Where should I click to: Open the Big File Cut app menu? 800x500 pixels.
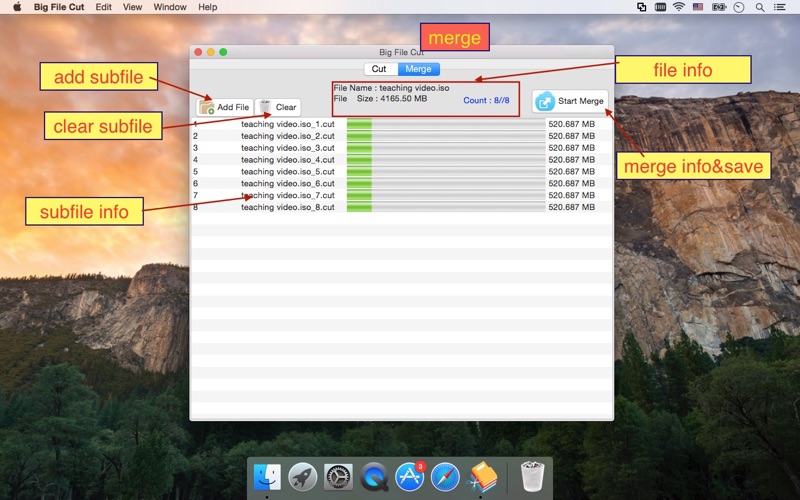(59, 7)
